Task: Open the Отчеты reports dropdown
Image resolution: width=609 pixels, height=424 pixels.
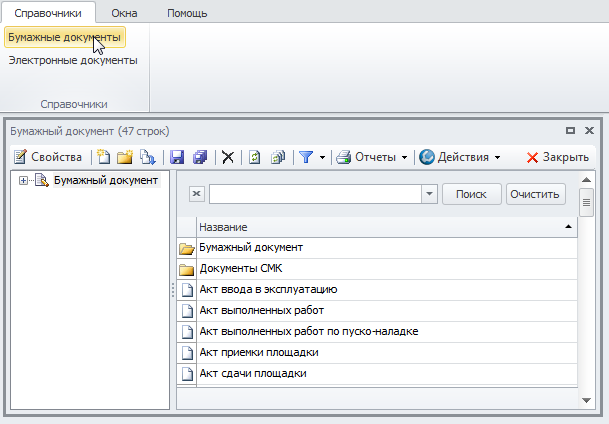Action: pyautogui.click(x=375, y=157)
